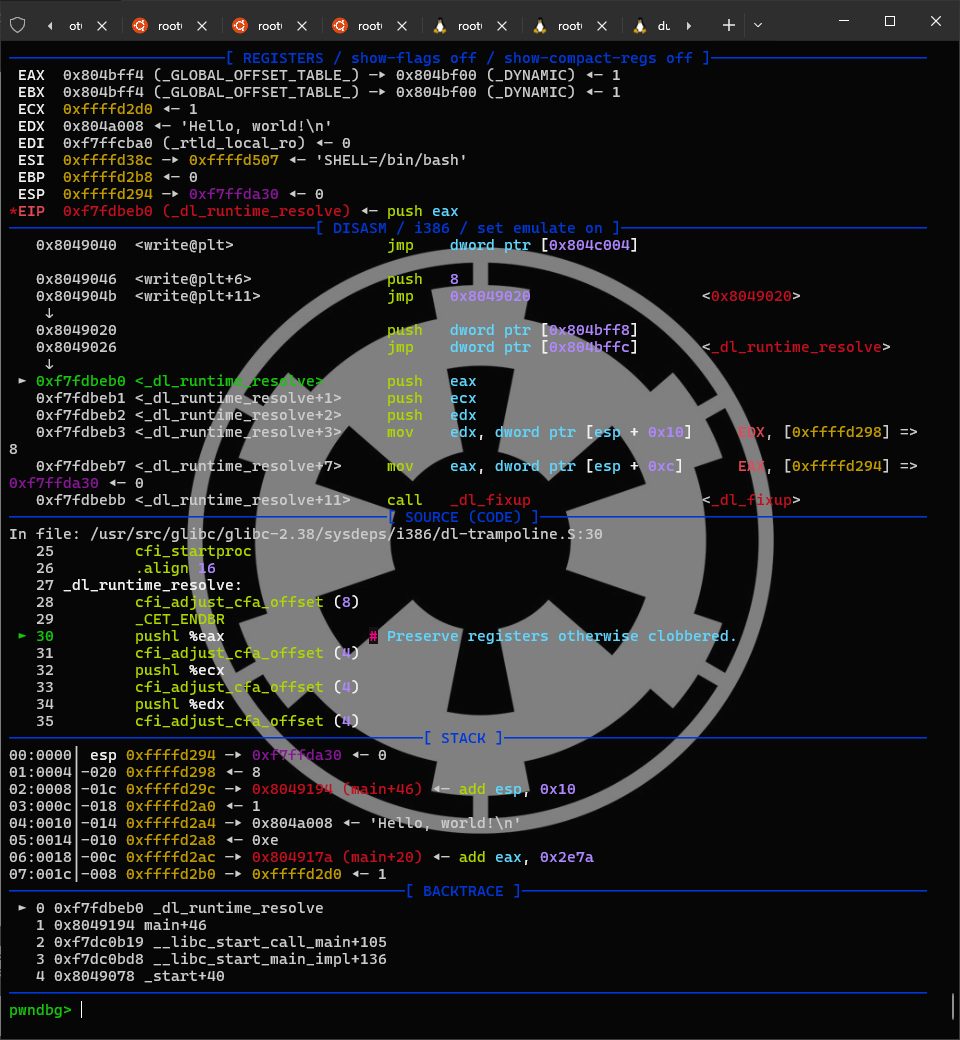The width and height of the screenshot is (960, 1040).
Task: Click backtrace frame 4 _start+40
Action: (x=130, y=976)
